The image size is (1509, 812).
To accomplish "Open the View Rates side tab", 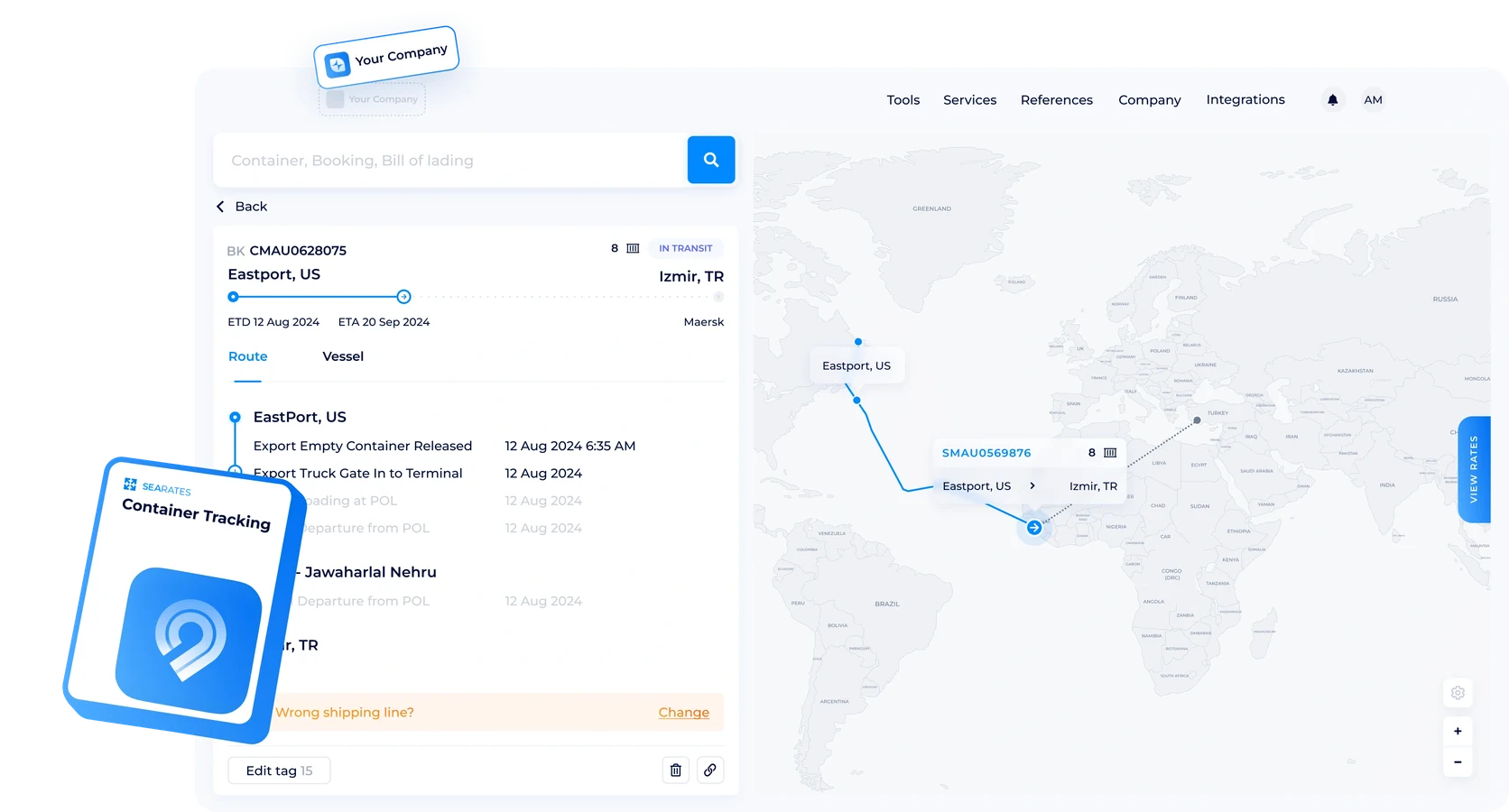I will coord(1474,469).
